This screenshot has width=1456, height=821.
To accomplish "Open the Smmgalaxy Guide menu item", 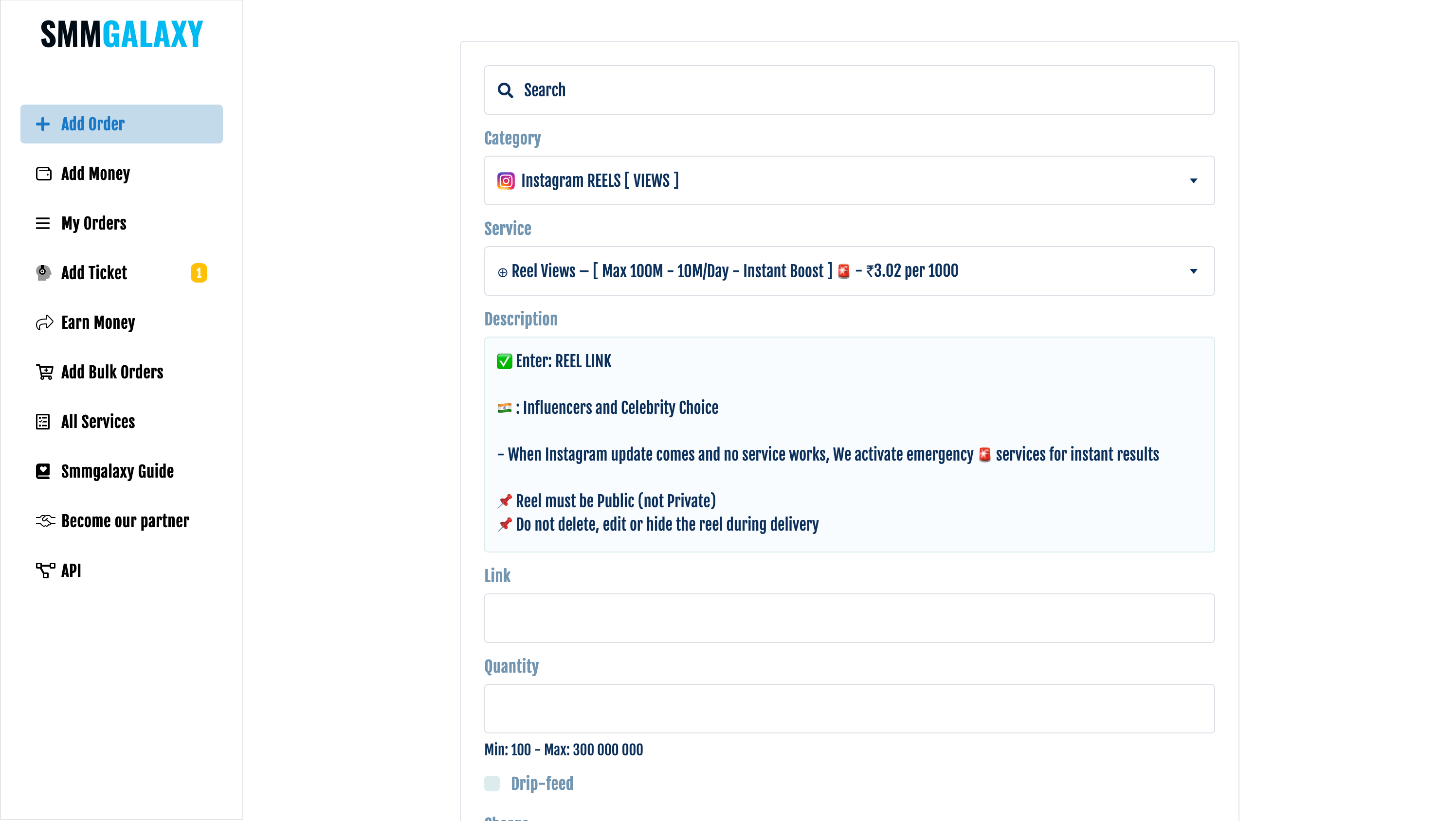I will click(117, 471).
